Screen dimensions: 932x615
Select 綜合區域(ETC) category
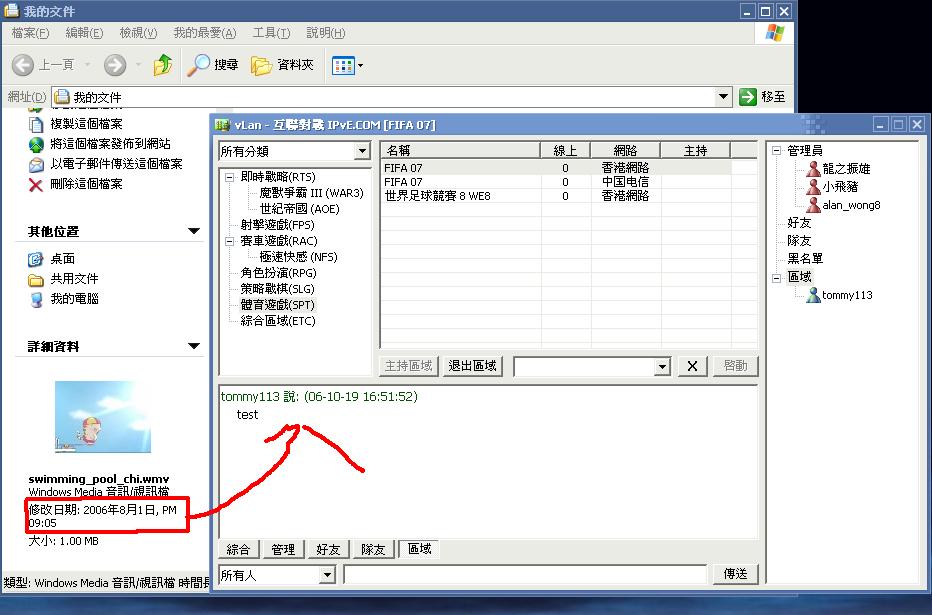pos(278,321)
